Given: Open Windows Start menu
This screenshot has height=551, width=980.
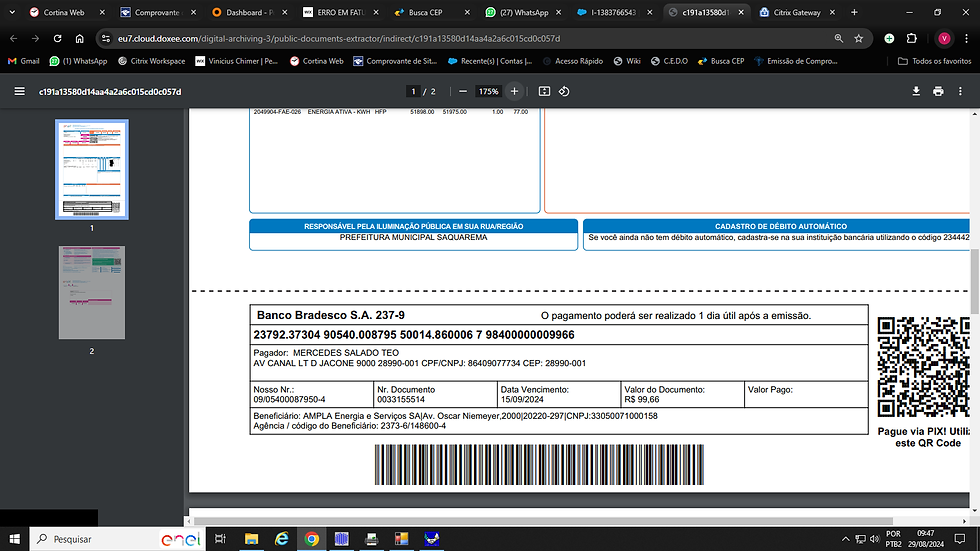Looking at the screenshot, I should point(14,539).
